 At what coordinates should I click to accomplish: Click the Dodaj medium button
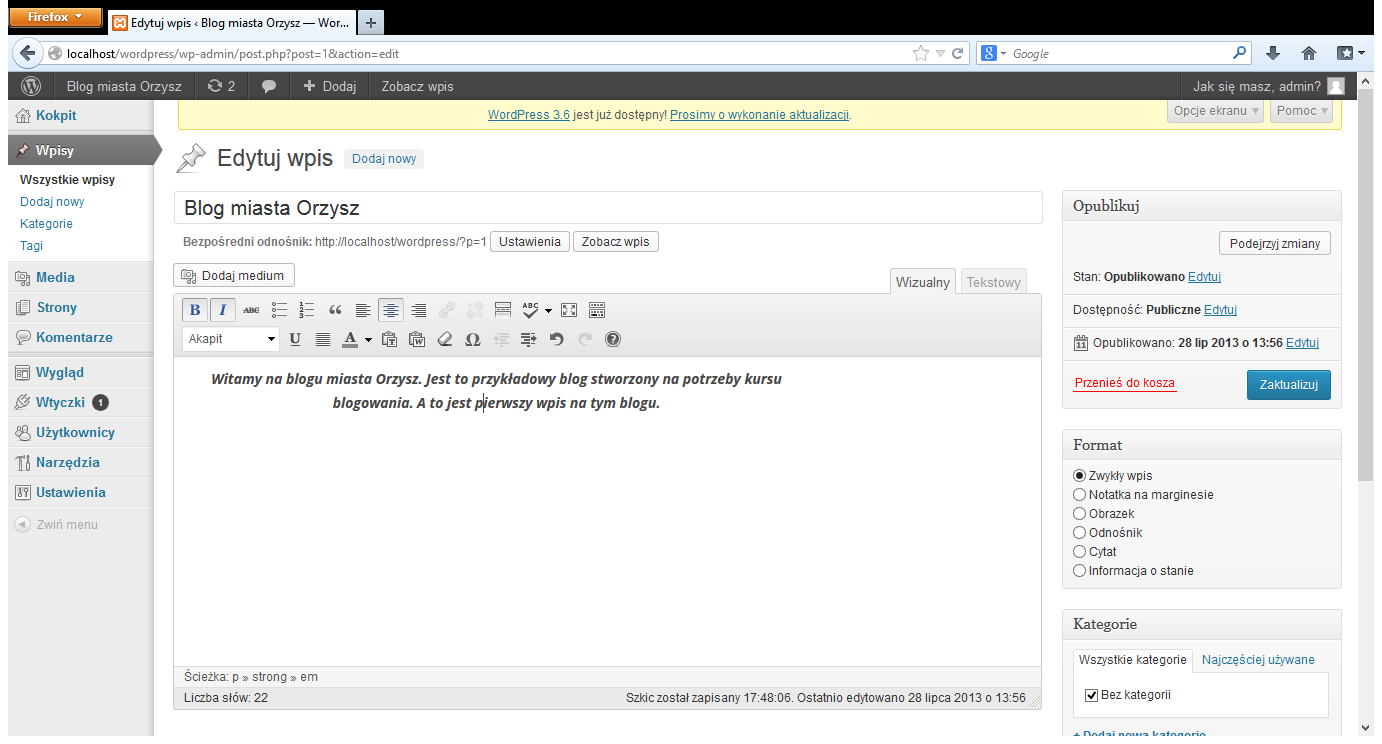pos(234,276)
